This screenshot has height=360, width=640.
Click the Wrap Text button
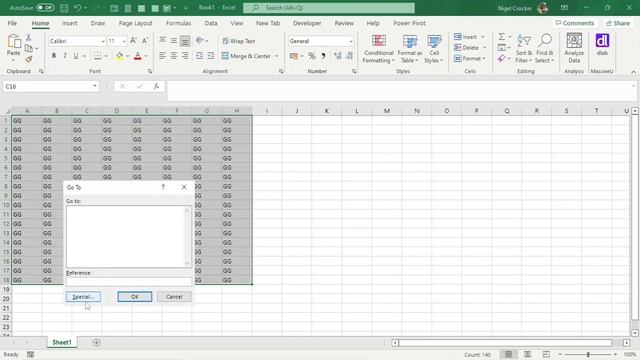pyautogui.click(x=239, y=41)
